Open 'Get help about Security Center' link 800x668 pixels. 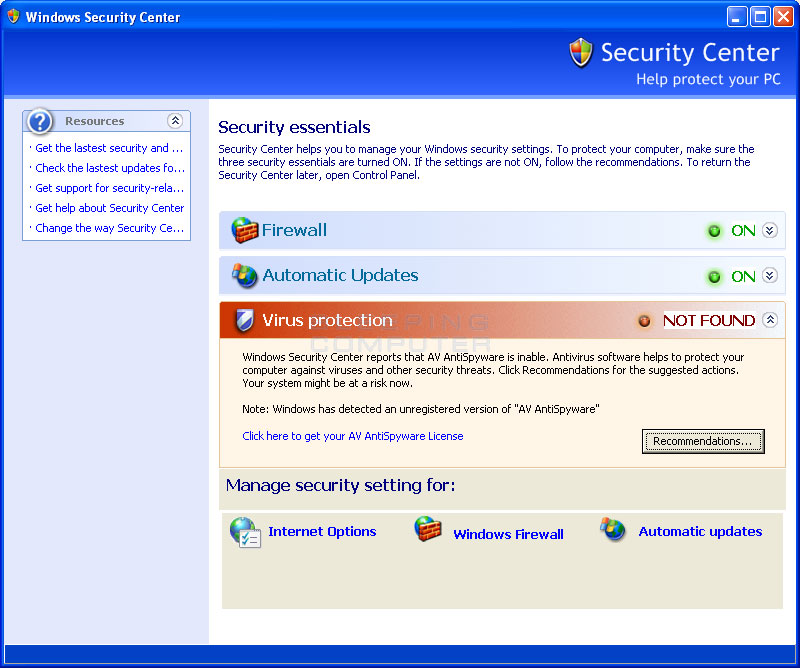coord(109,208)
